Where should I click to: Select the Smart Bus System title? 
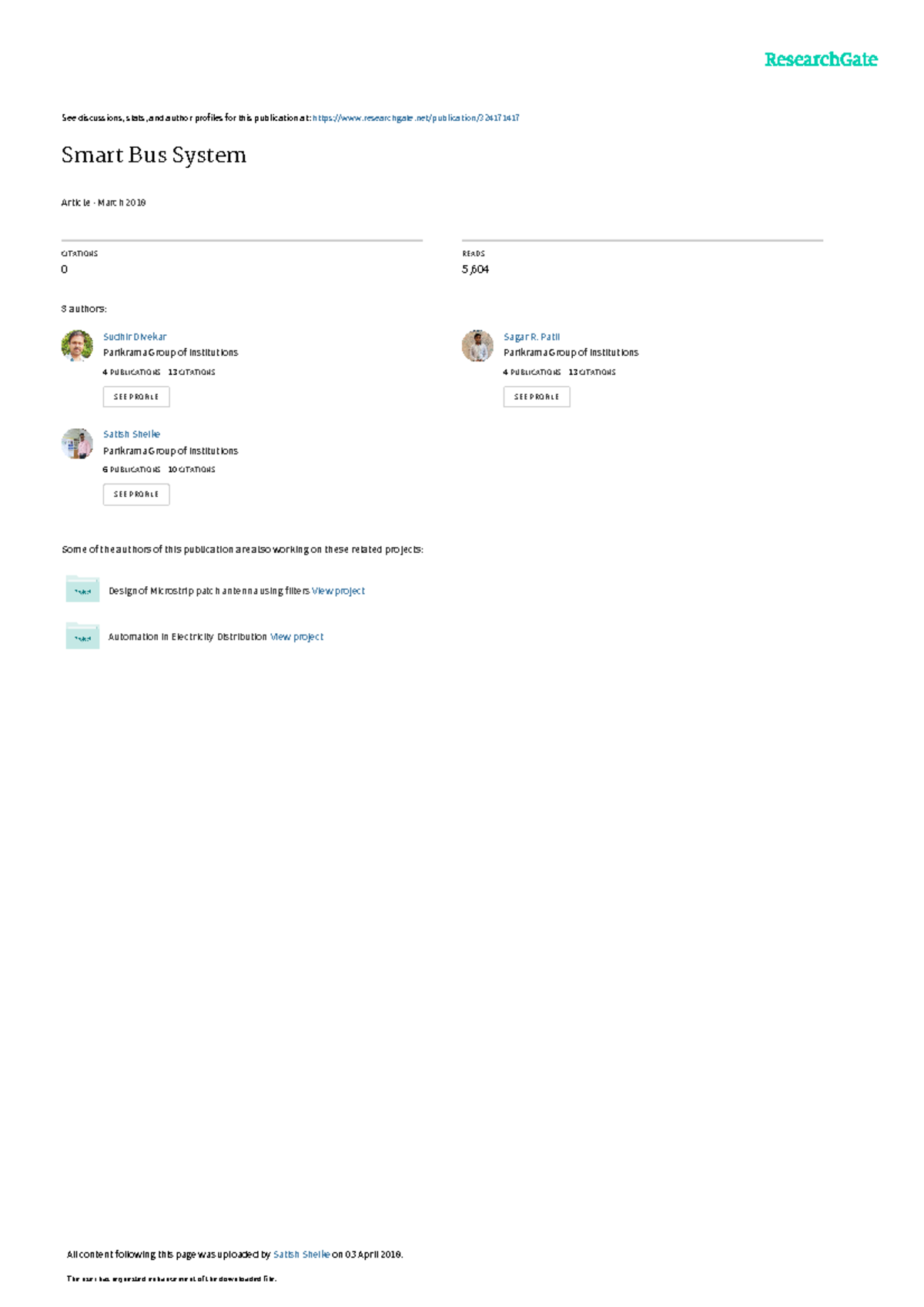(x=154, y=156)
